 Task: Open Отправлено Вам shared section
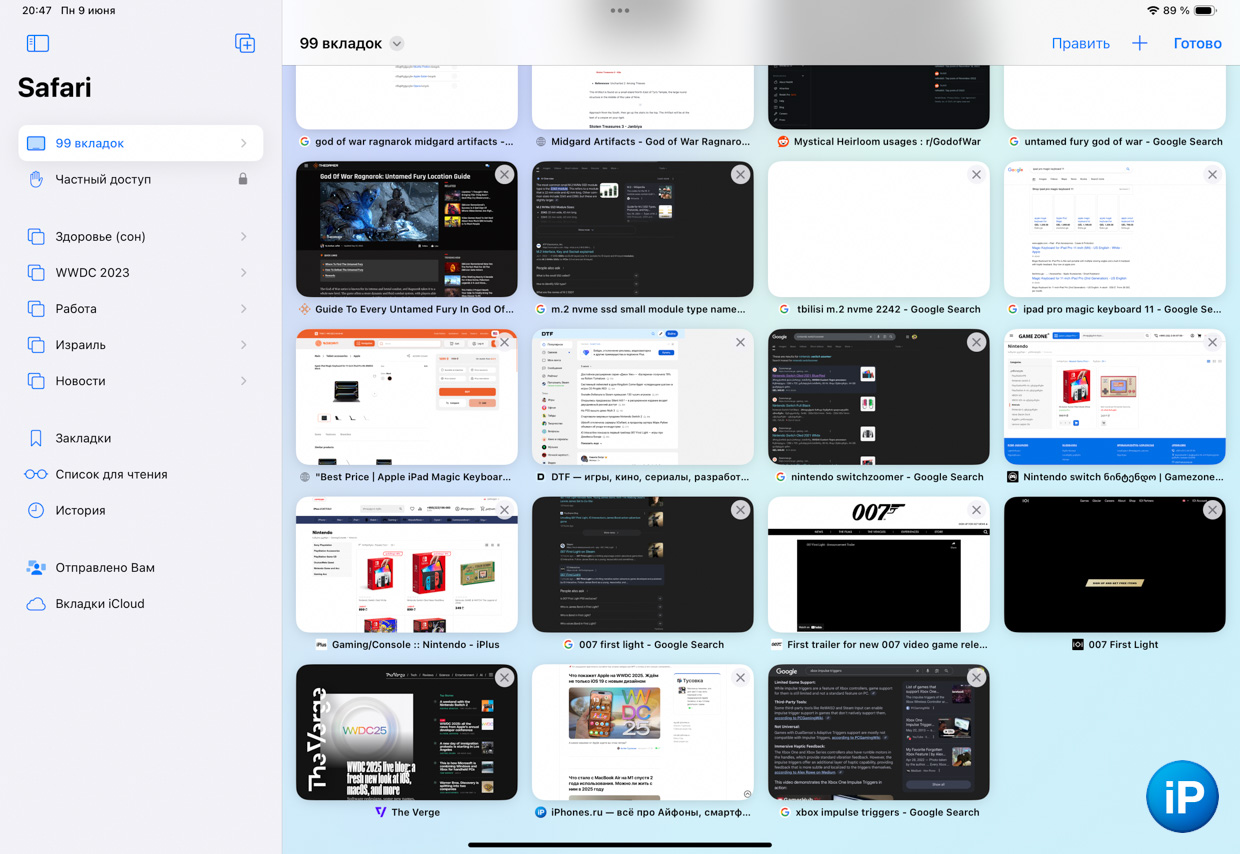pos(104,567)
